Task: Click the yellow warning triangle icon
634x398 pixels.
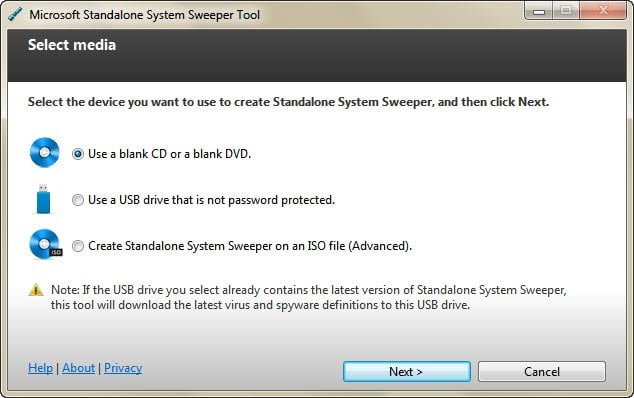Action: point(36,290)
